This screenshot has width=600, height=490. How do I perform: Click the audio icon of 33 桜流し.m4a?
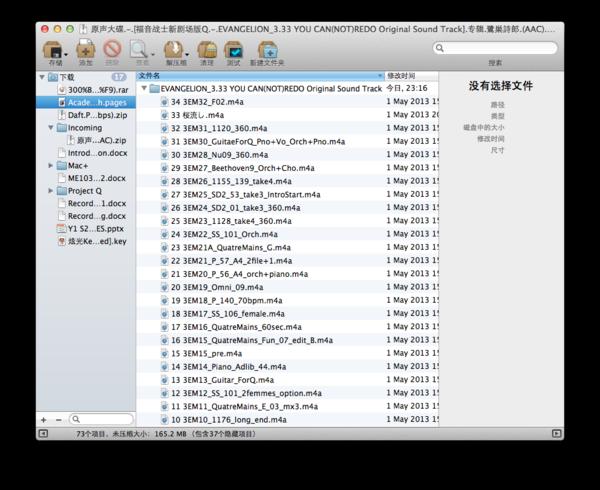[x=164, y=115]
